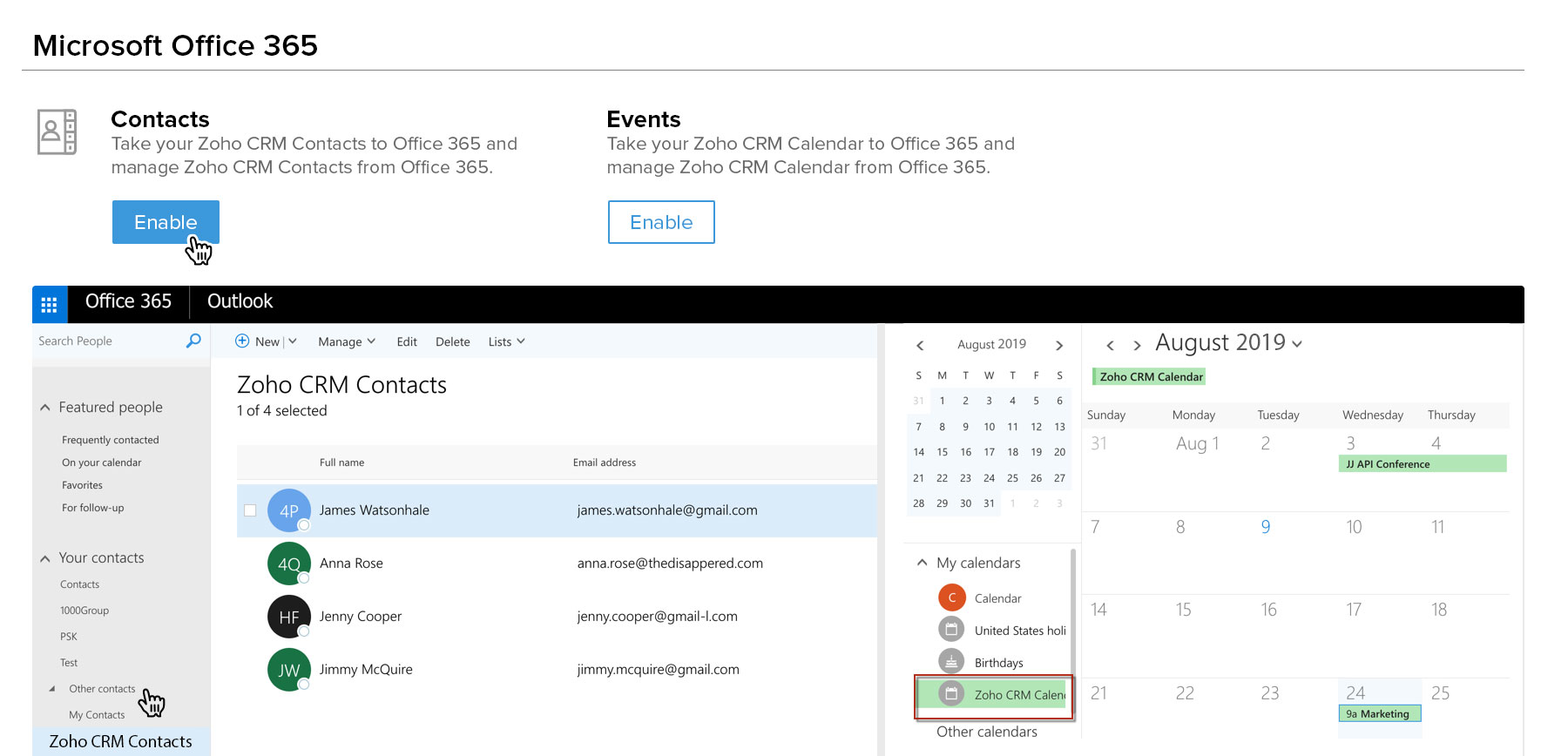
Task: Enable Zoho CRM Contacts sync
Action: click(166, 222)
